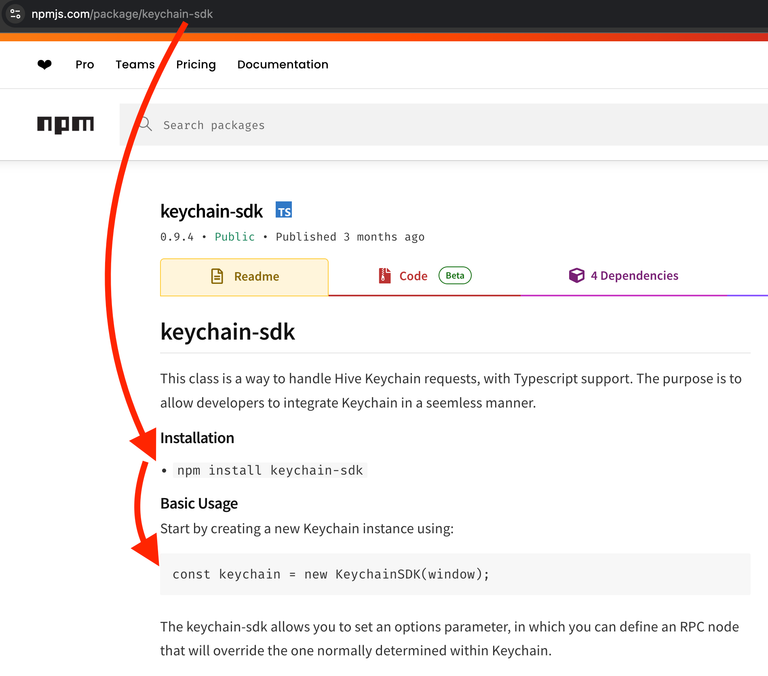Select the Code tab
Viewport: 768px width, 676px height.
click(424, 276)
